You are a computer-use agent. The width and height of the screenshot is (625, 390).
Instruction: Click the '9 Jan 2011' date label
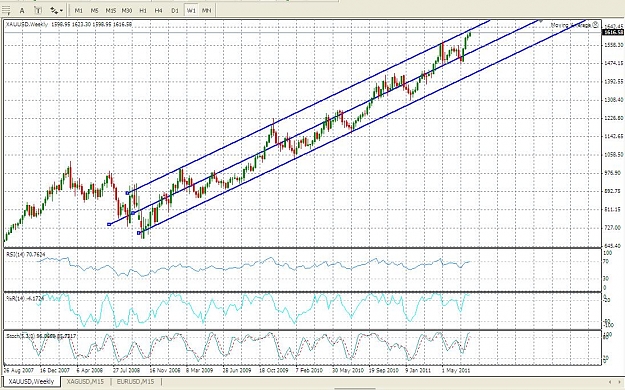(418, 370)
